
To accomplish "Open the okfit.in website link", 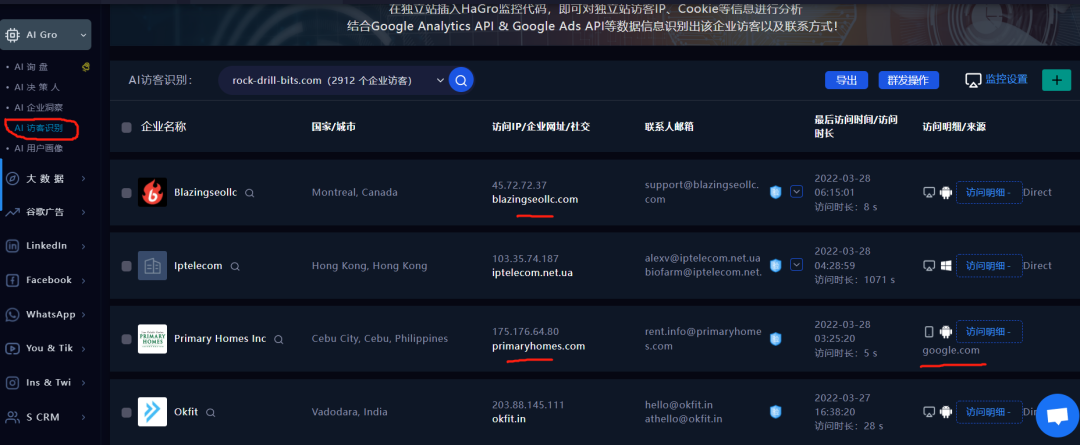I will (508, 418).
